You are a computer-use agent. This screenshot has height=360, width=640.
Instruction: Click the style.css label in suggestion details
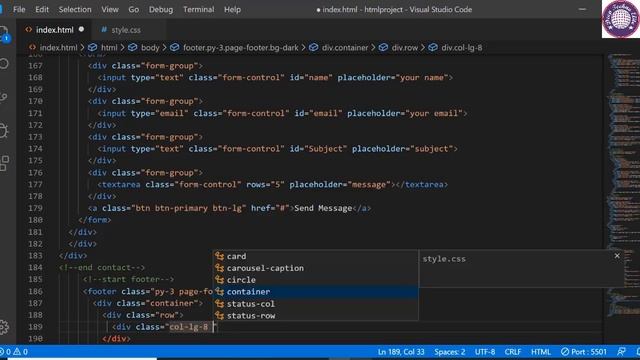coord(444,259)
